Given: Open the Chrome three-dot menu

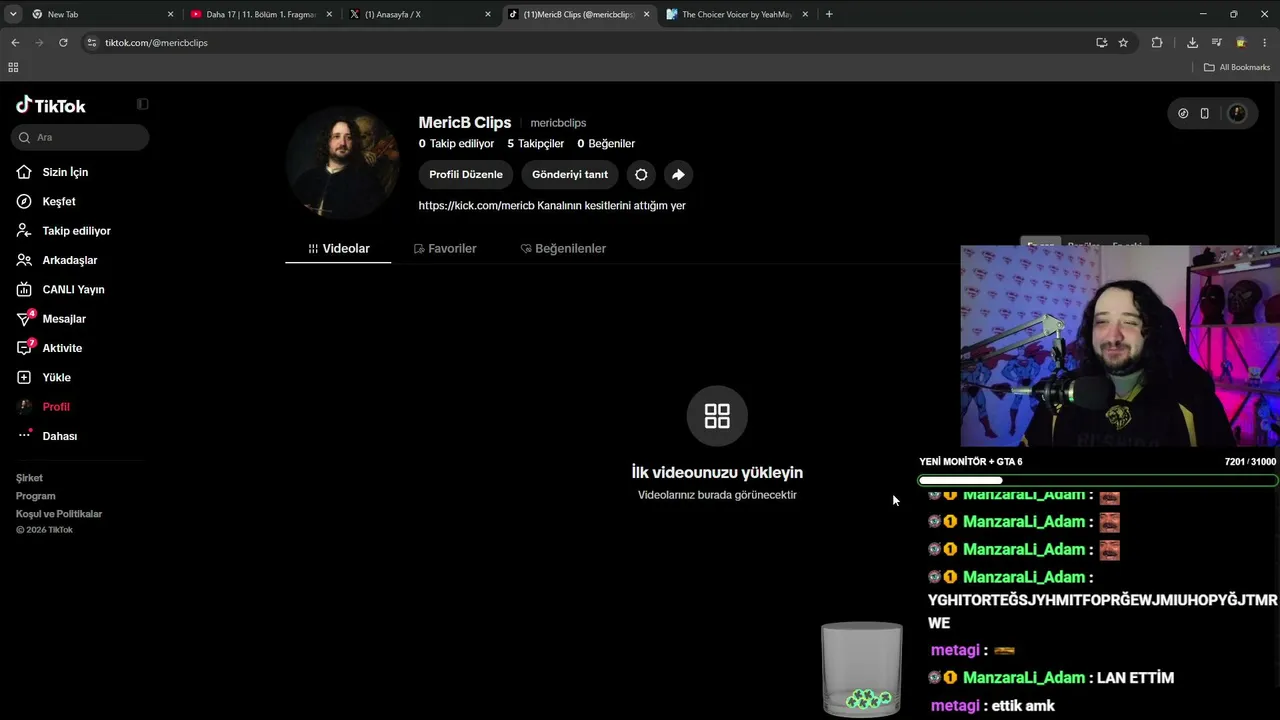Looking at the screenshot, I should coord(1265,42).
